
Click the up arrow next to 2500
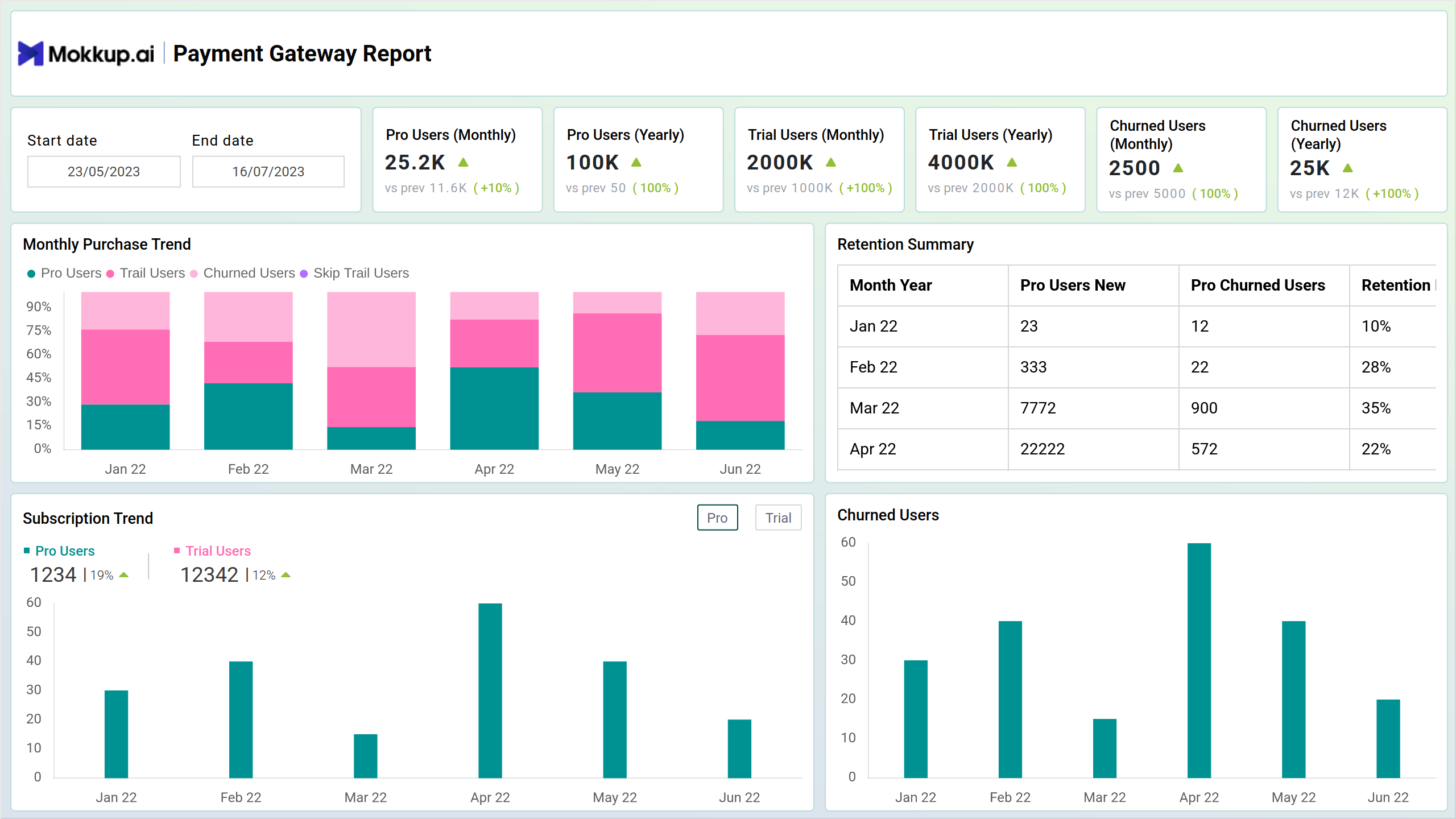1178,168
